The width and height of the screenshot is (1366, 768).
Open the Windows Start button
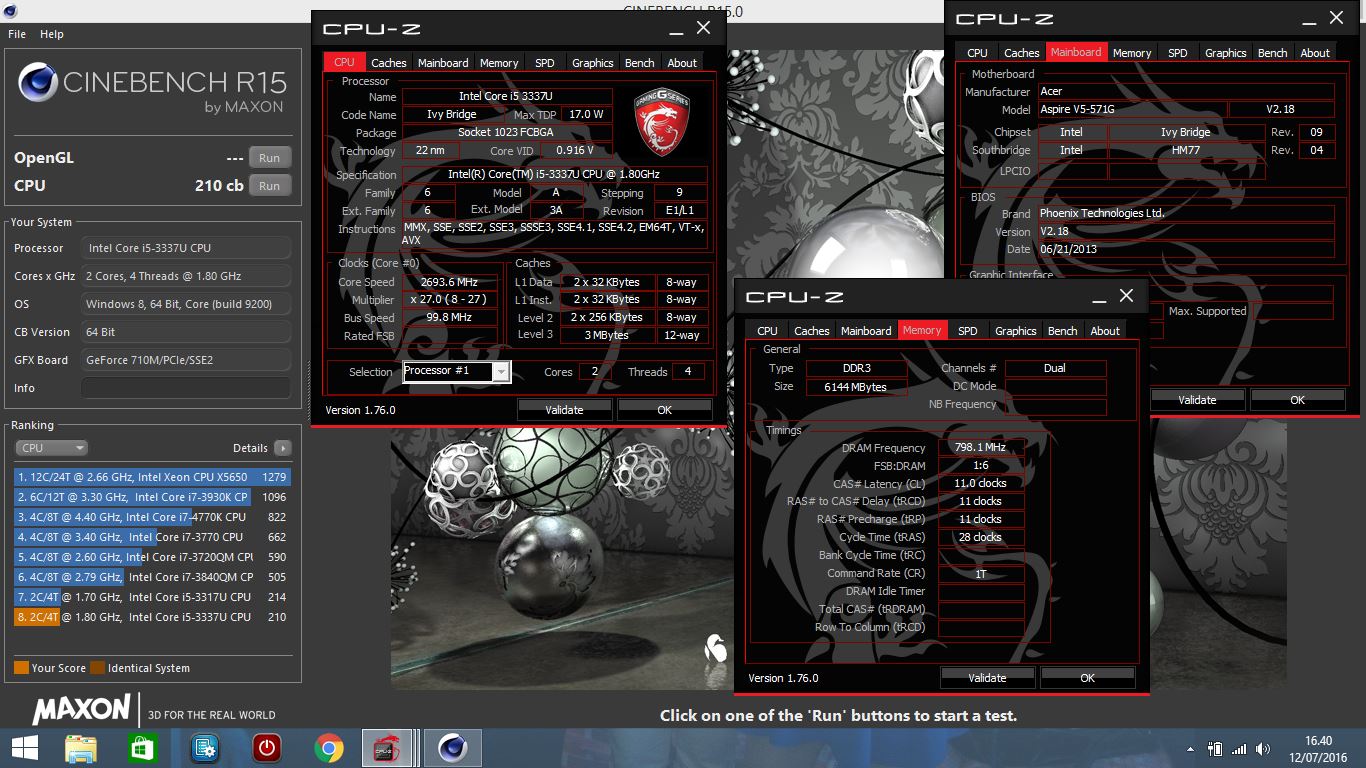click(x=24, y=747)
